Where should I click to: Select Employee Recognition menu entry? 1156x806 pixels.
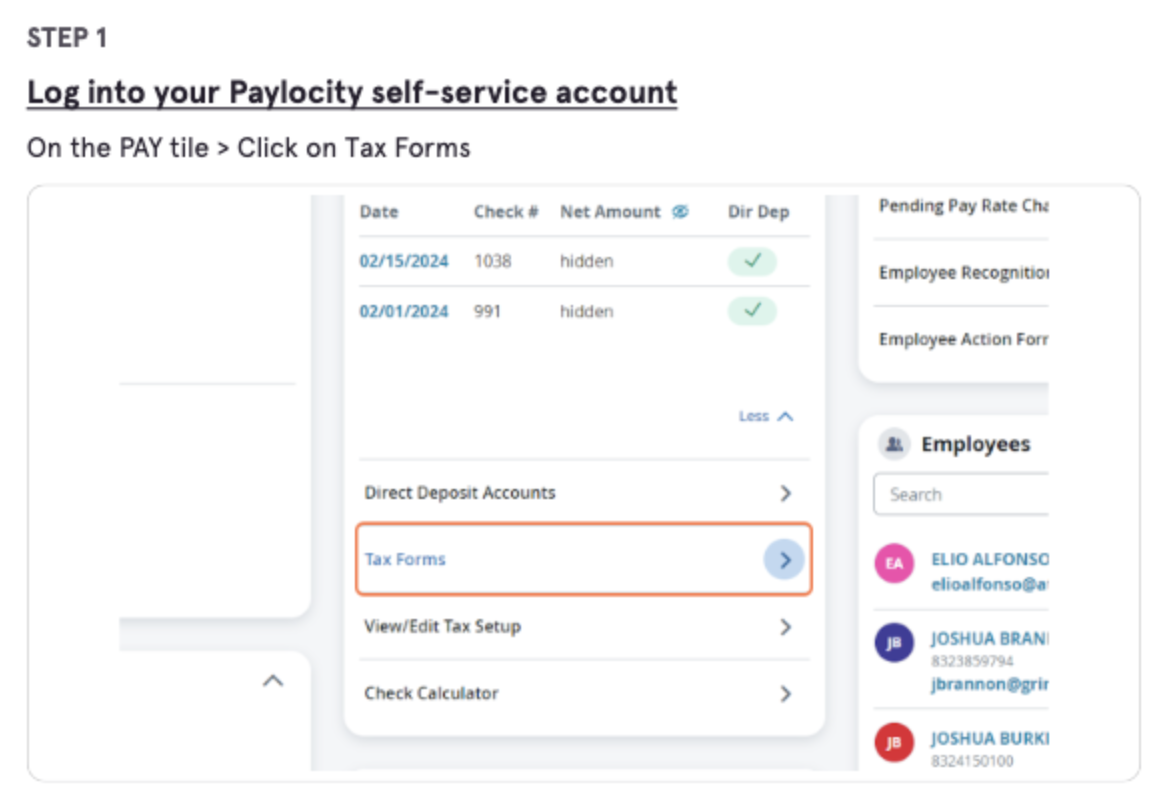(964, 273)
